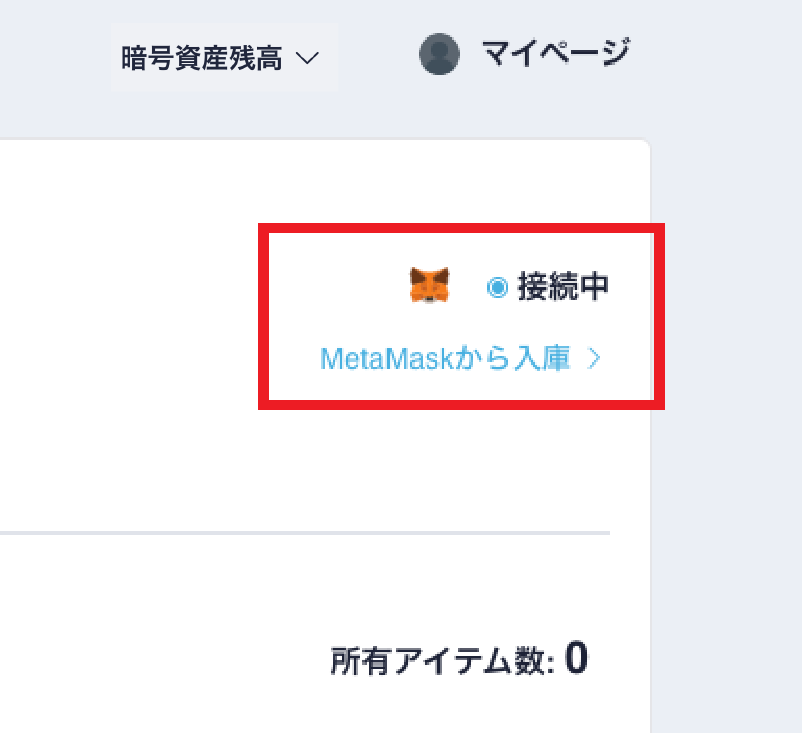Viewport: 803px width, 734px height.
Task: Click empty header space between 暗号資産残高 and avatar
Action: (x=378, y=56)
